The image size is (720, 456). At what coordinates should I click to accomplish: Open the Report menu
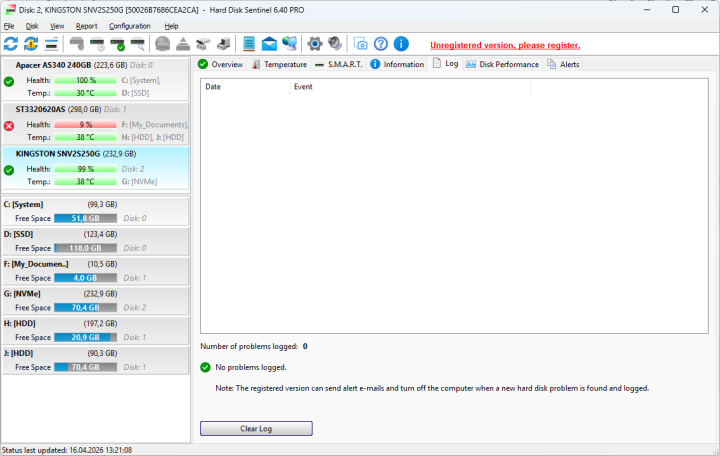pos(86,26)
